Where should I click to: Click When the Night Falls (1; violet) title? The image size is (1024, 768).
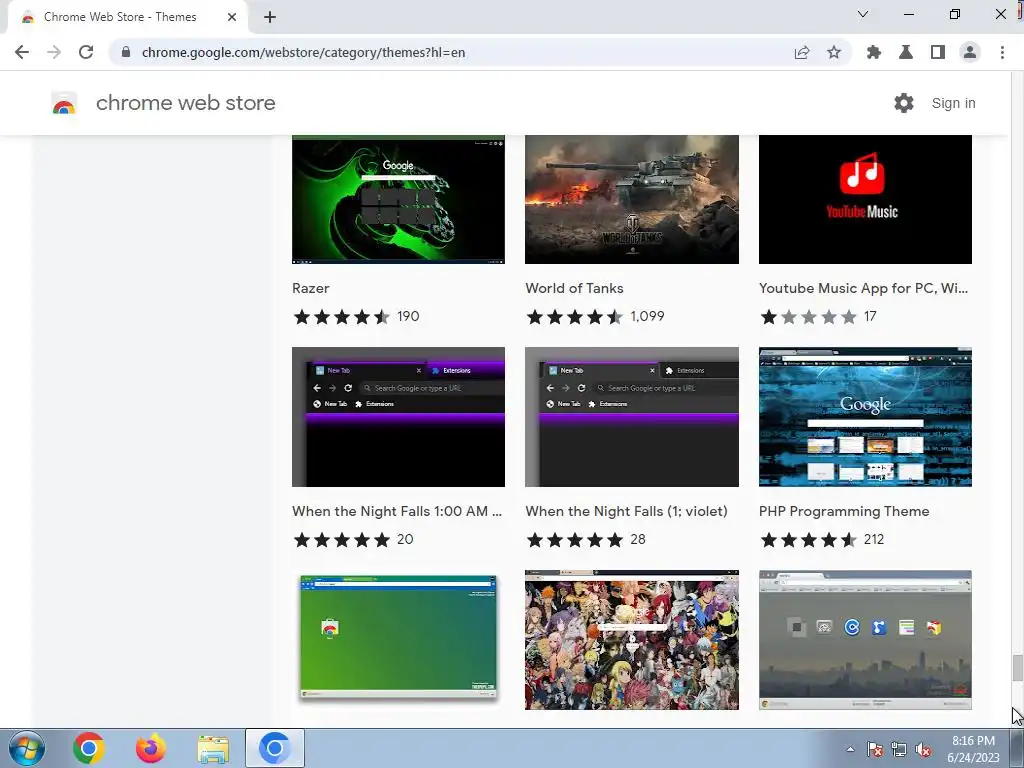coord(626,511)
